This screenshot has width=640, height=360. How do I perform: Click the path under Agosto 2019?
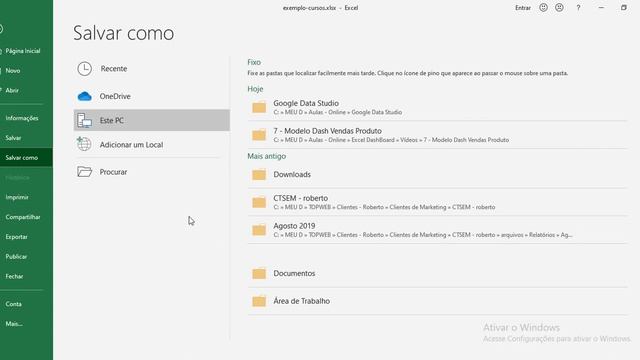click(423, 235)
